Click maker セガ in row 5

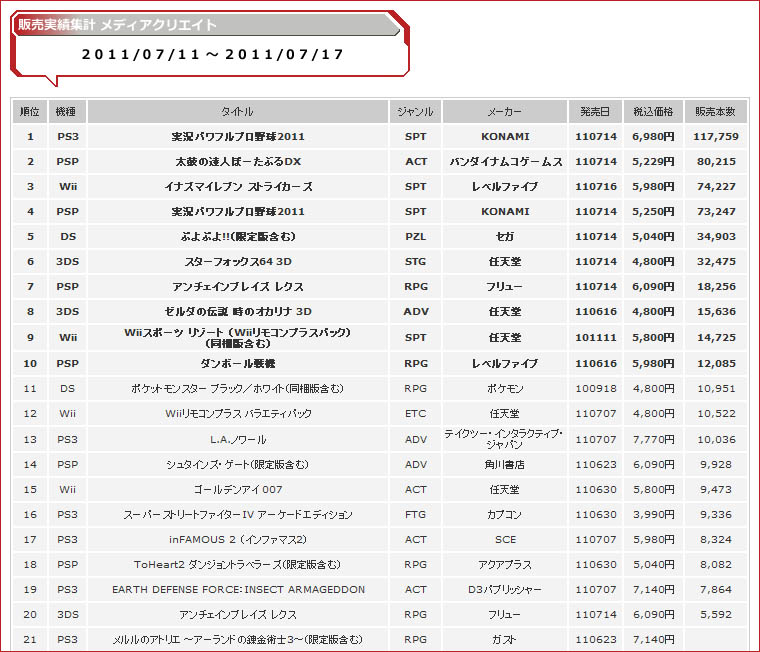[x=505, y=237]
